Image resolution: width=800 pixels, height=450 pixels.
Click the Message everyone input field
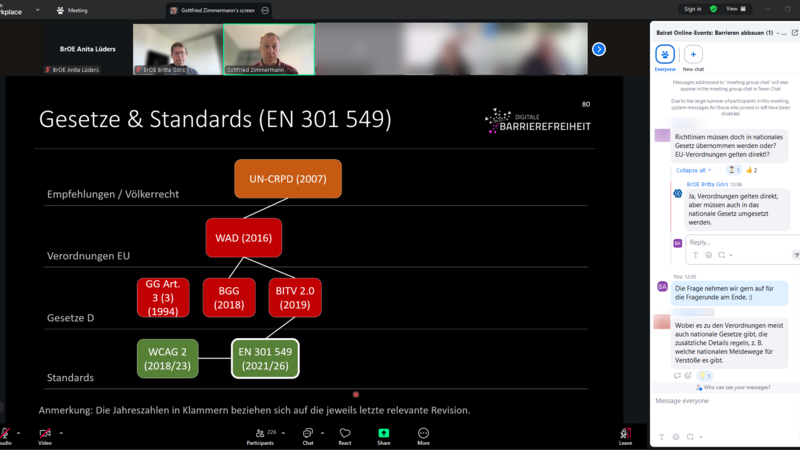coord(720,401)
